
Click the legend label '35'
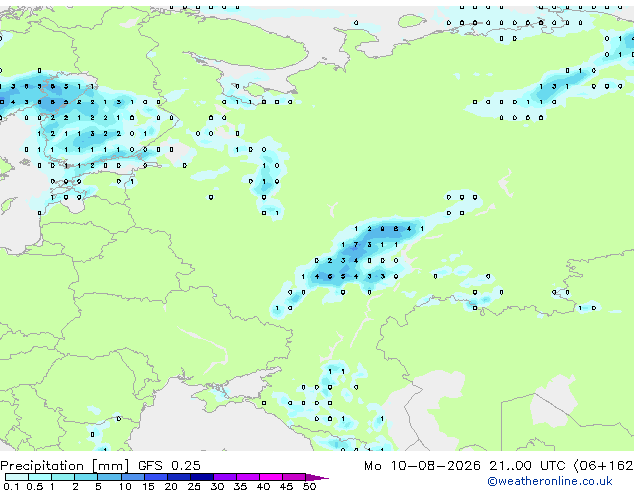pos(240,486)
